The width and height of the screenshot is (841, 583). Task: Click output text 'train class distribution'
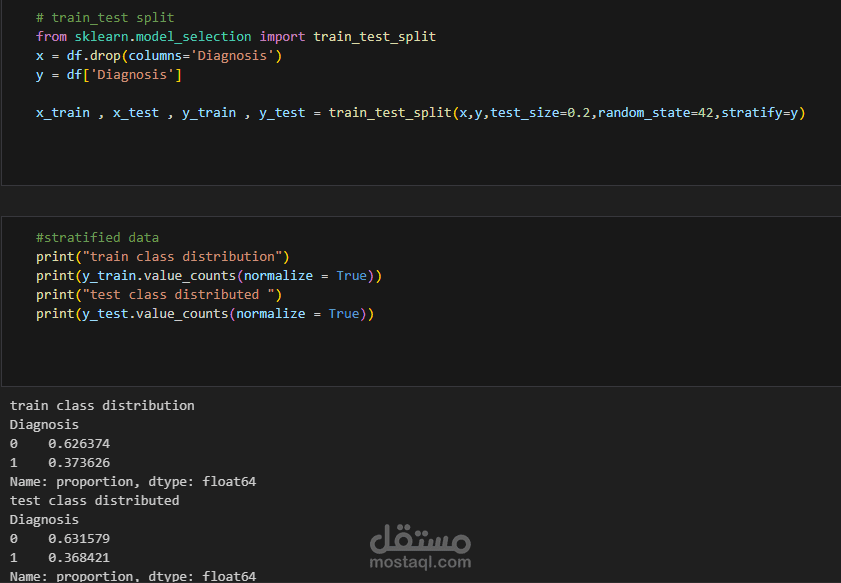pos(102,405)
